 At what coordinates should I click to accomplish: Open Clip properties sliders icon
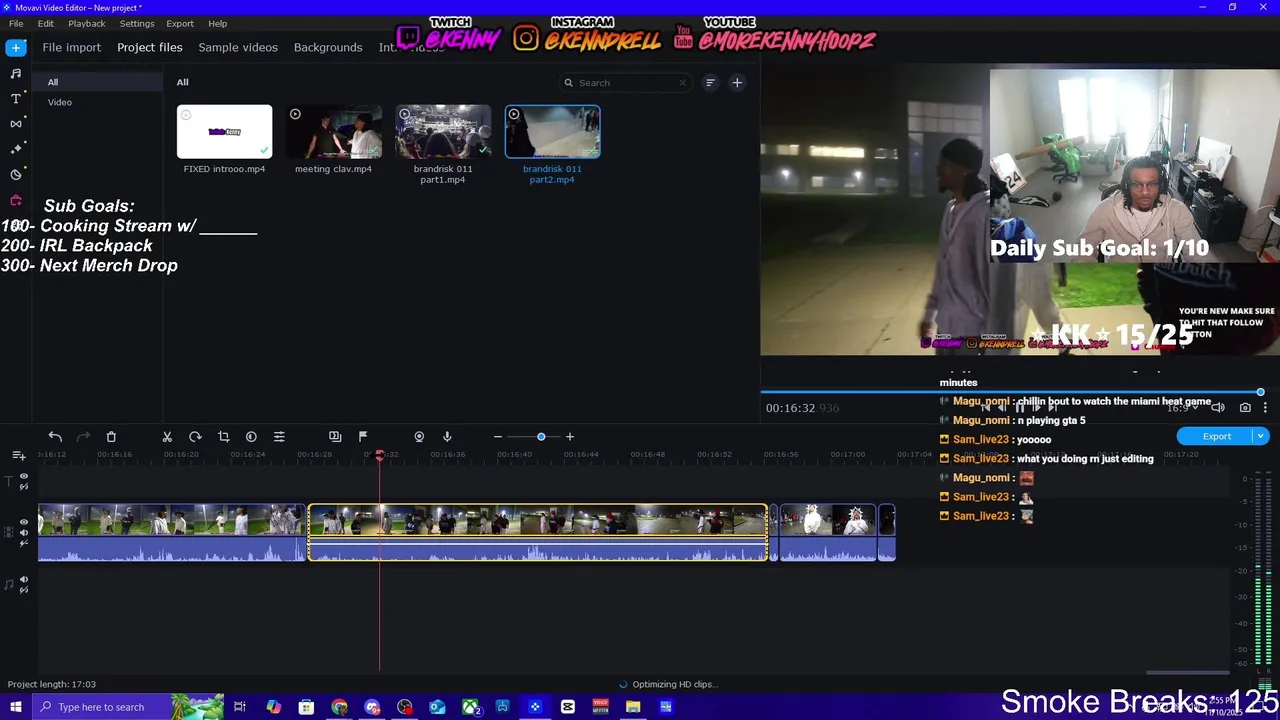[x=279, y=437]
